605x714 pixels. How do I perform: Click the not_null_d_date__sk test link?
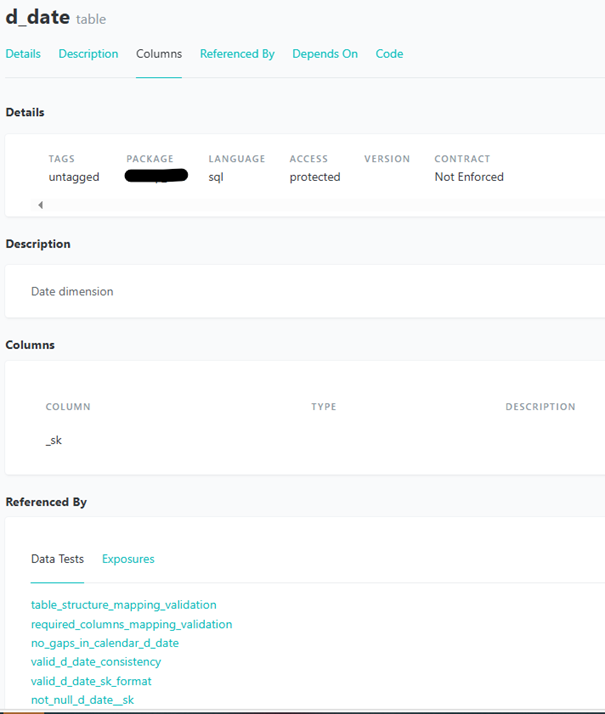[82, 700]
